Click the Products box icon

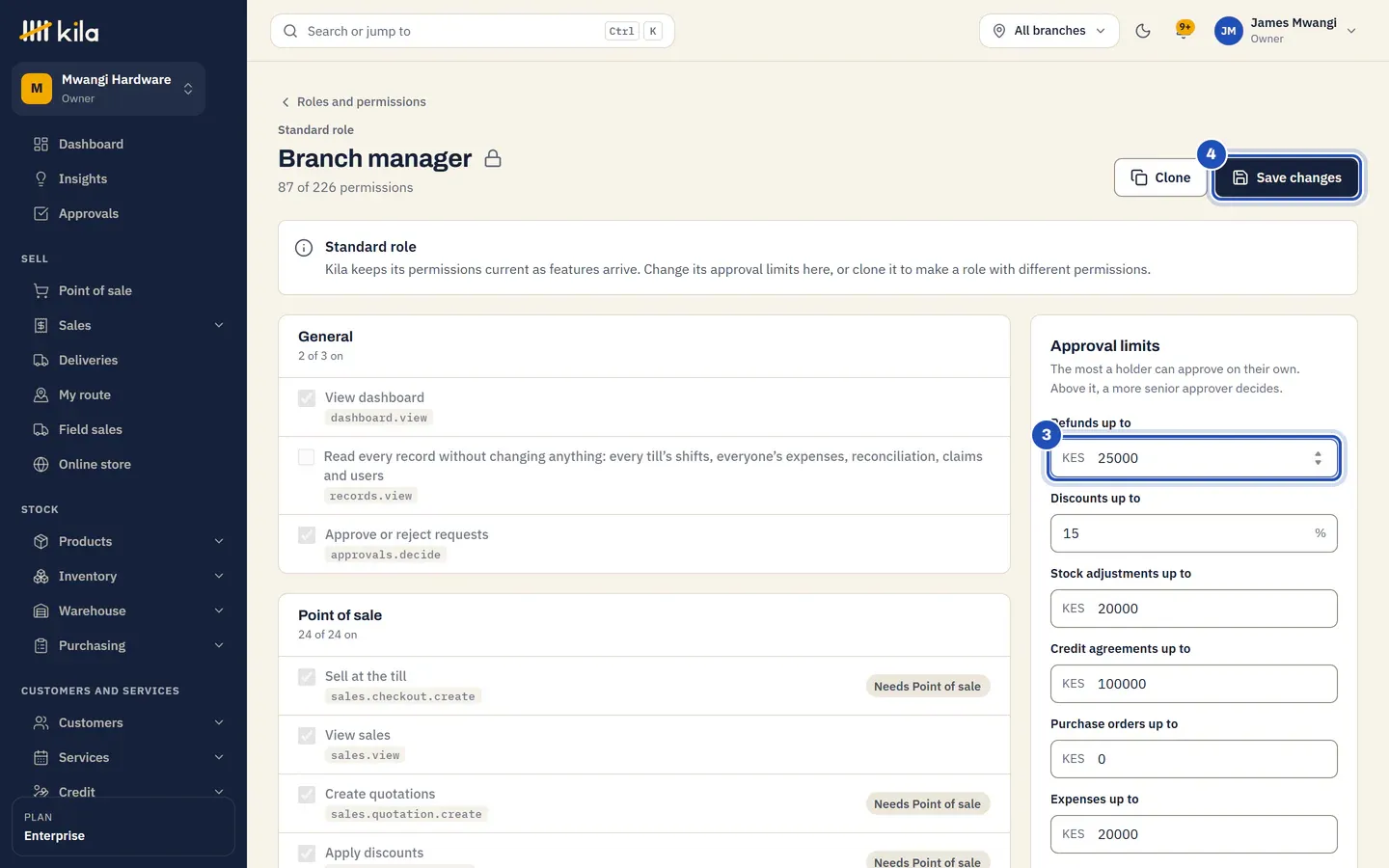click(x=41, y=541)
